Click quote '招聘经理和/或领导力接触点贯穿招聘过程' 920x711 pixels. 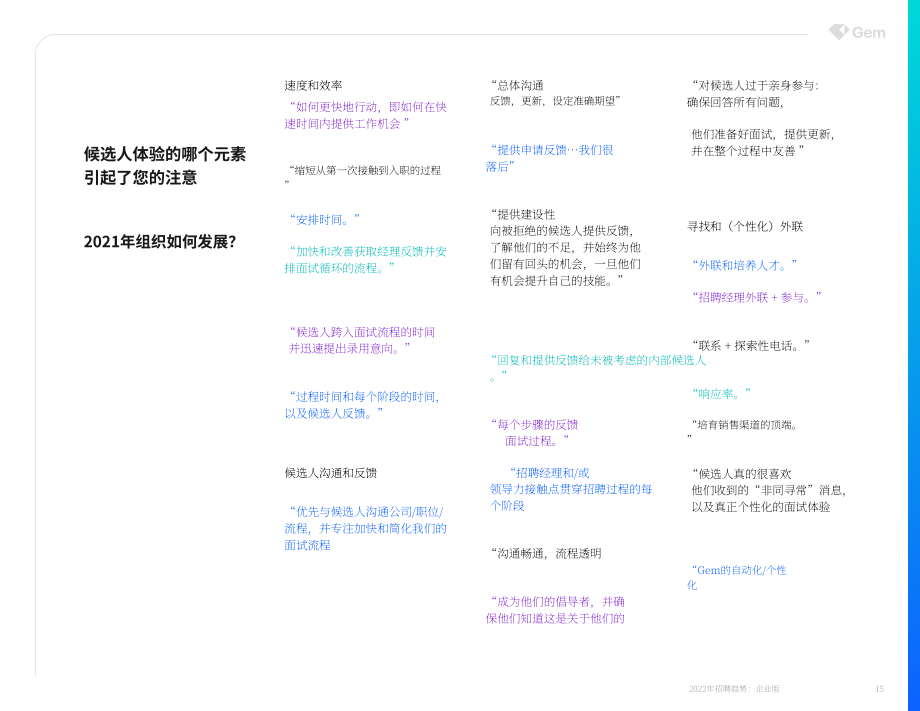click(x=570, y=489)
